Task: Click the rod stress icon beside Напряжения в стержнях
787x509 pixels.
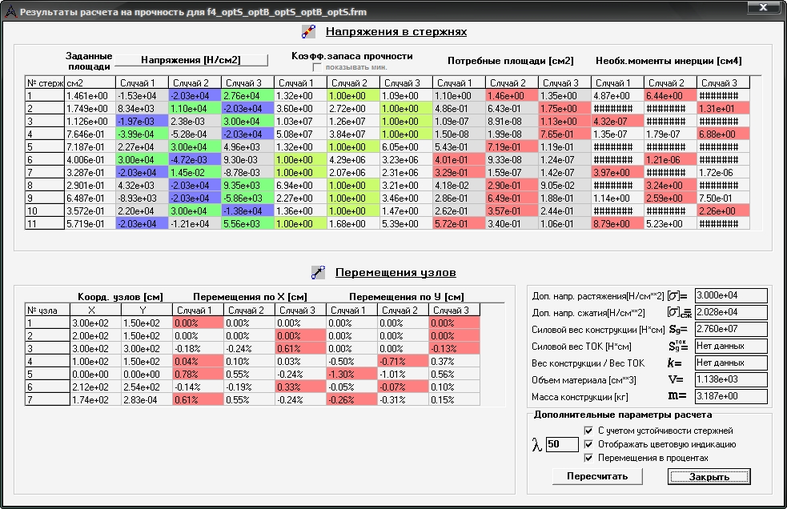Action: [x=308, y=32]
